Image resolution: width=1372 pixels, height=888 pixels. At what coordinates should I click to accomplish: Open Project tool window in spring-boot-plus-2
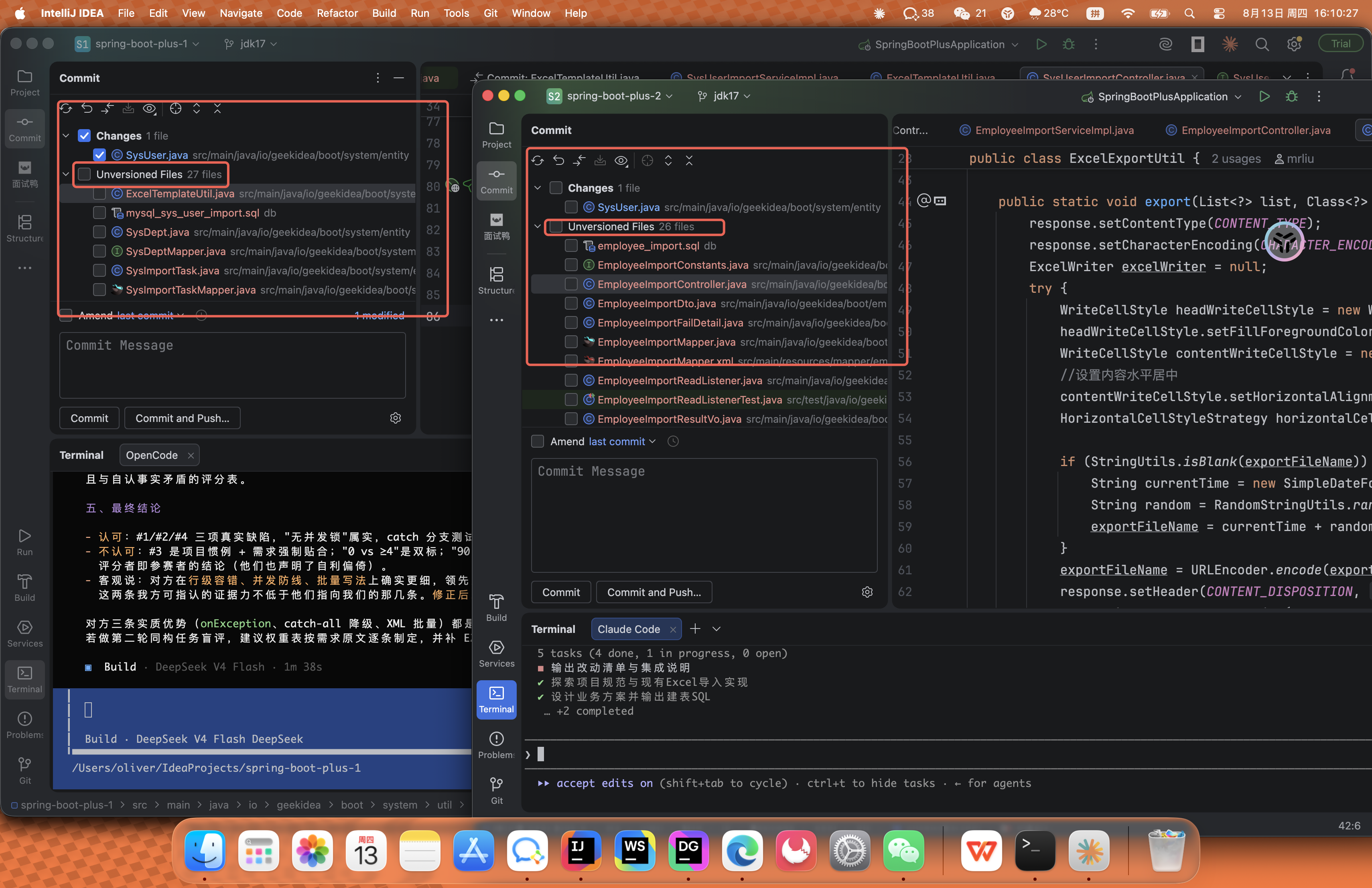pyautogui.click(x=496, y=135)
